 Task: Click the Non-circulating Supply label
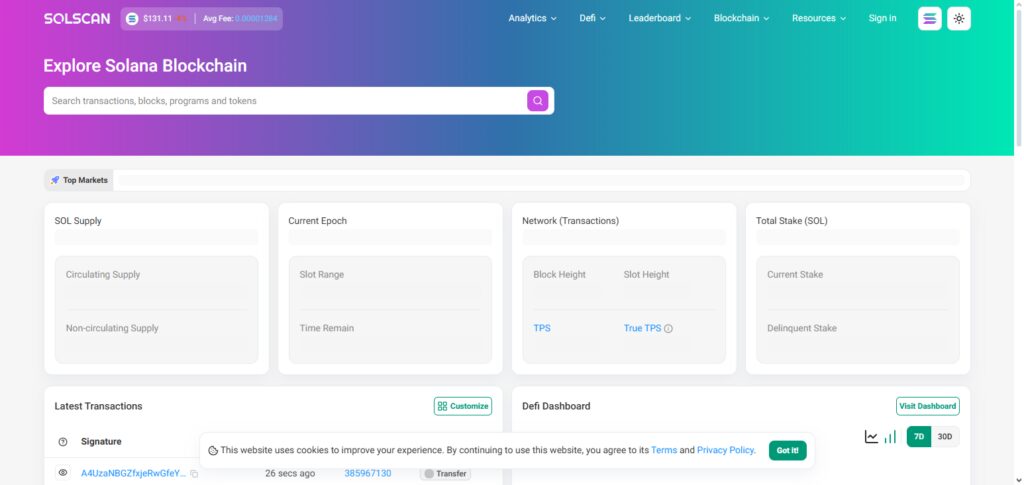112,328
